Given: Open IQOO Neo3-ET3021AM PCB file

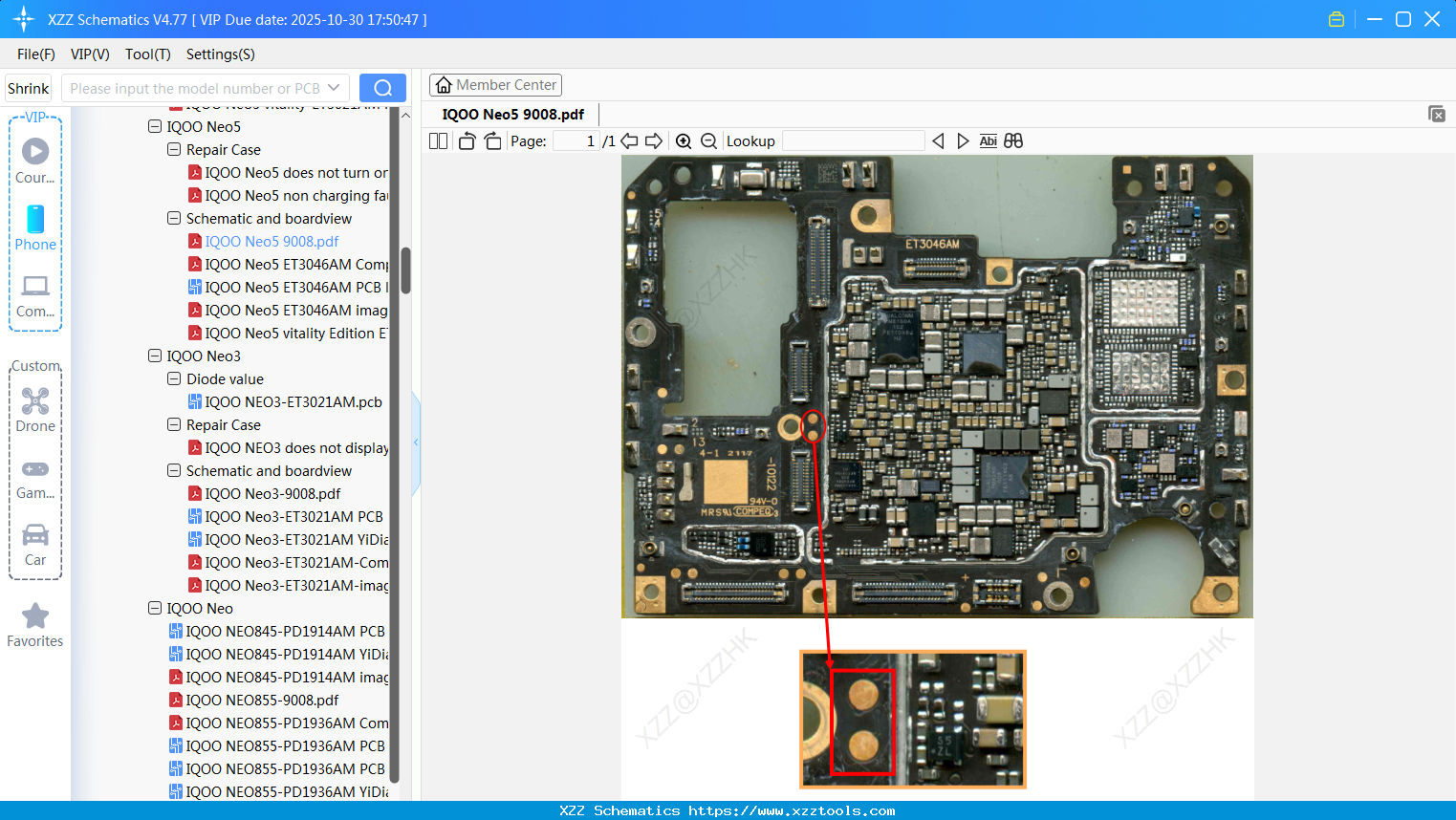Looking at the screenshot, I should pos(286,517).
